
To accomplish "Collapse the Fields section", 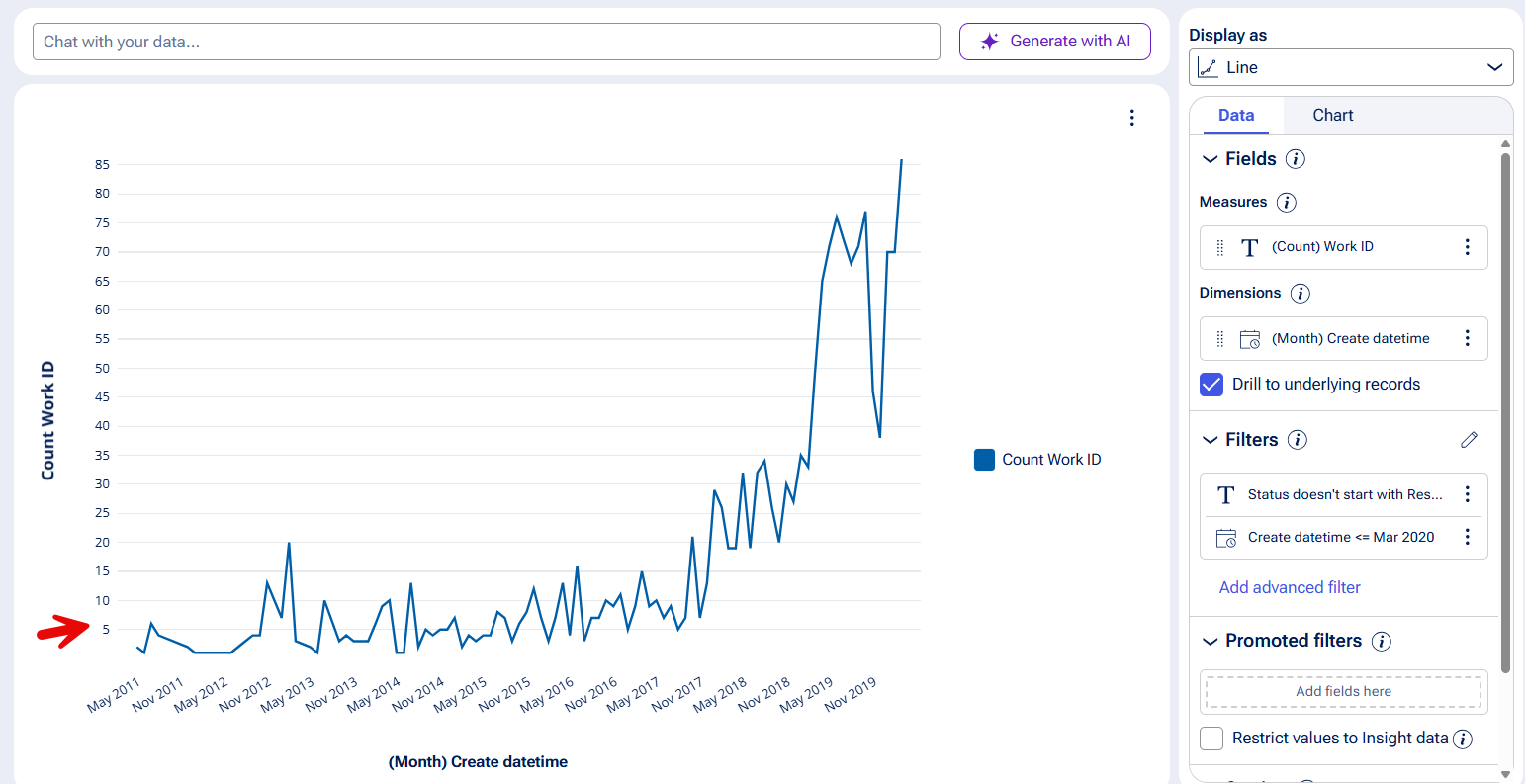I will click(1210, 159).
